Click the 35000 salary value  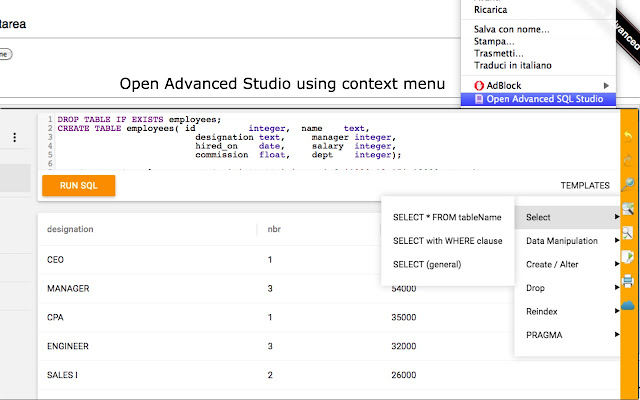pyautogui.click(x=404, y=317)
